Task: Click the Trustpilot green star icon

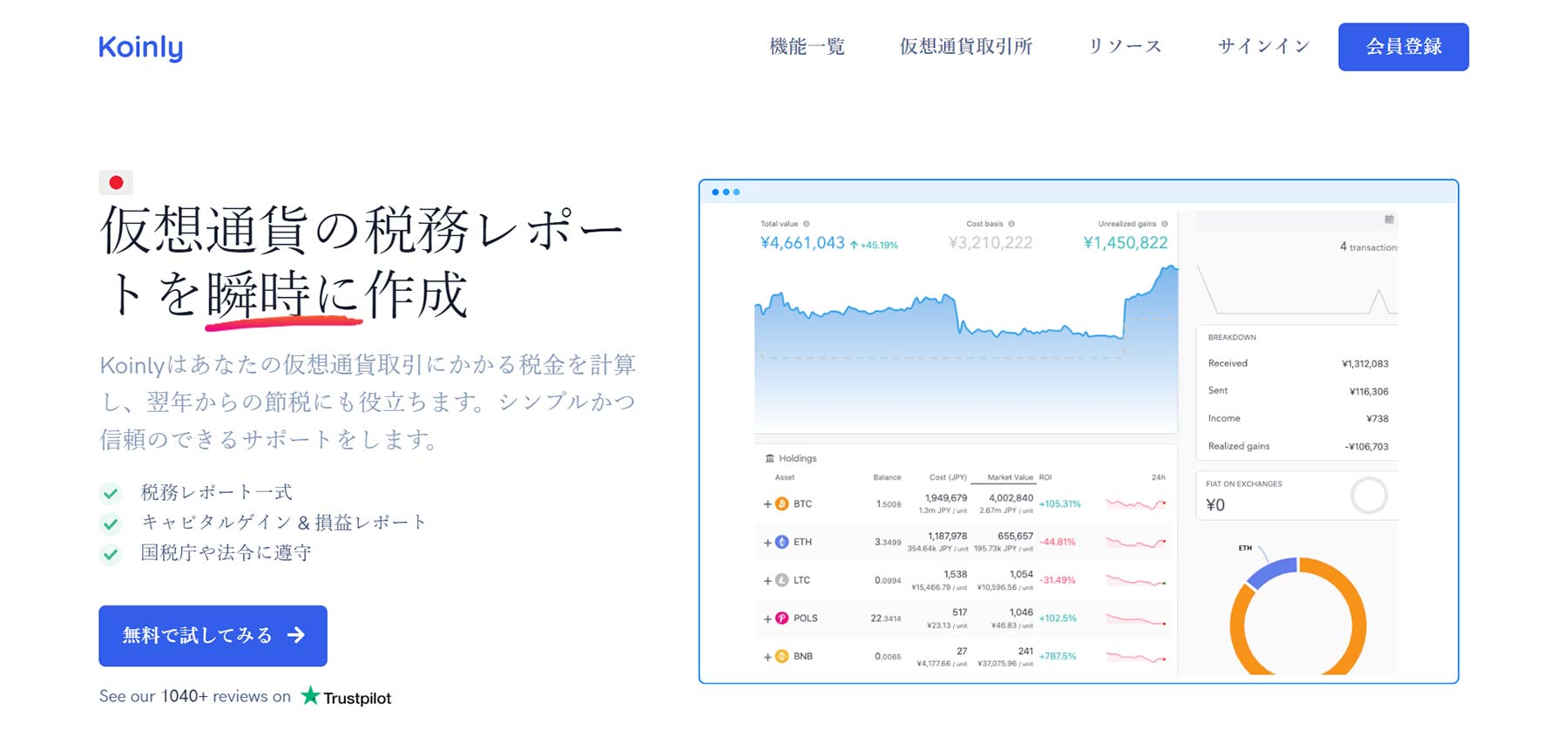Action: pos(310,695)
